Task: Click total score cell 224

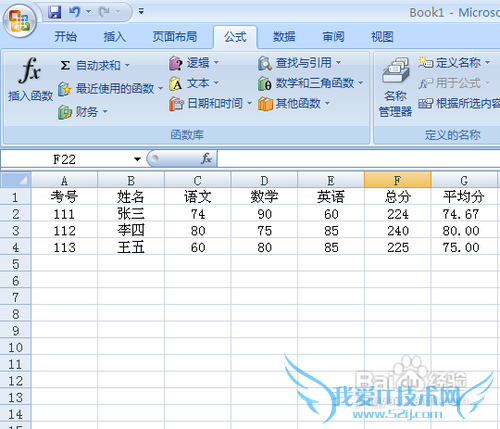Action: 398,213
